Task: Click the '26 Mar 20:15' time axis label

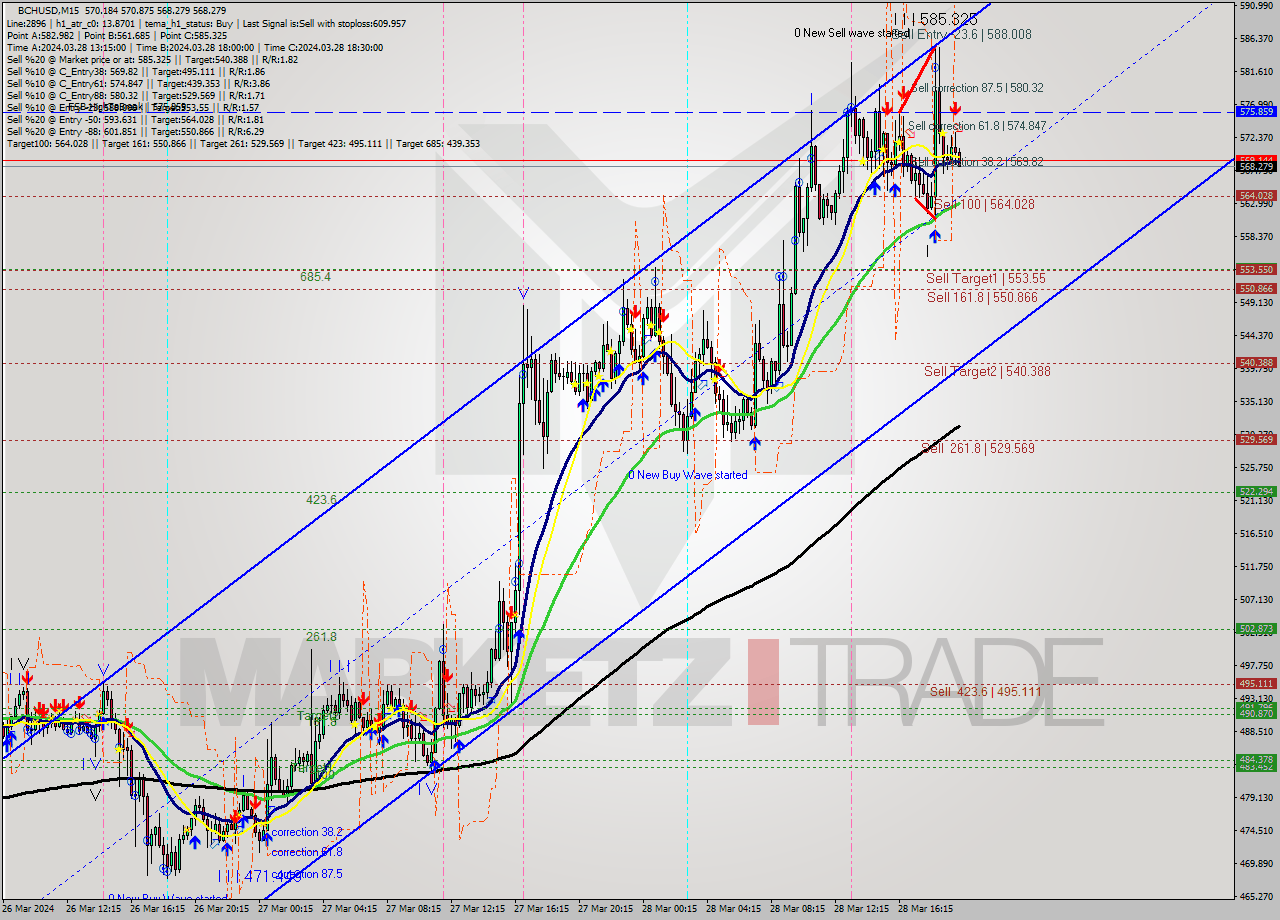Action: [x=221, y=909]
